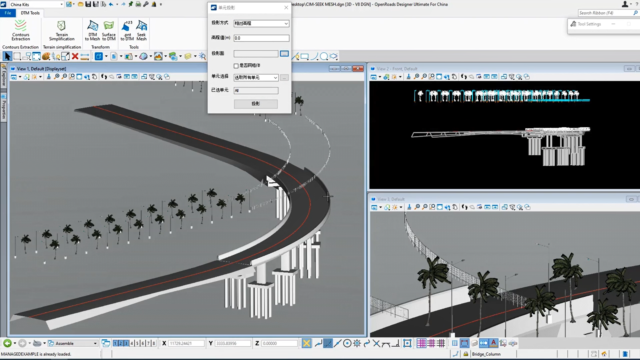This screenshot has height=360, width=640.
Task: Toggle view number 6 button
Action: coord(143,343)
